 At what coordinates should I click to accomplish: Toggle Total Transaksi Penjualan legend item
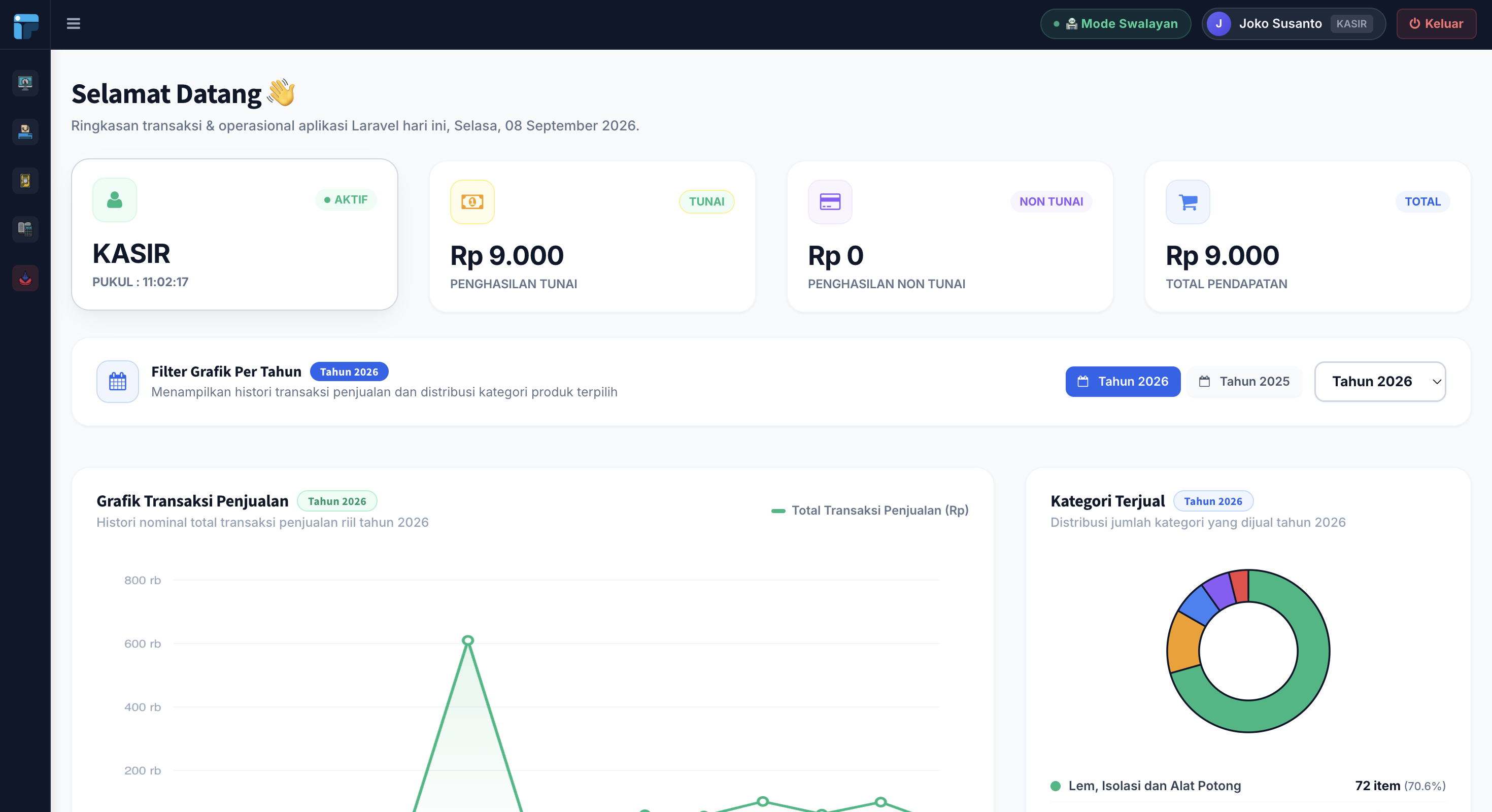tap(870, 510)
